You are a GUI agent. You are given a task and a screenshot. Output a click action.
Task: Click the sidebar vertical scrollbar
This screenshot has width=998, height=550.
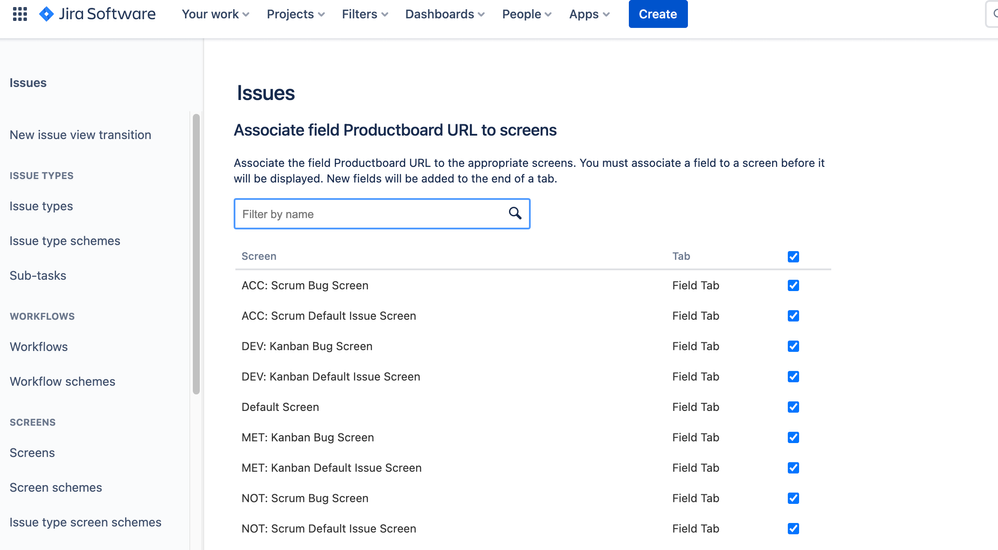click(x=196, y=254)
